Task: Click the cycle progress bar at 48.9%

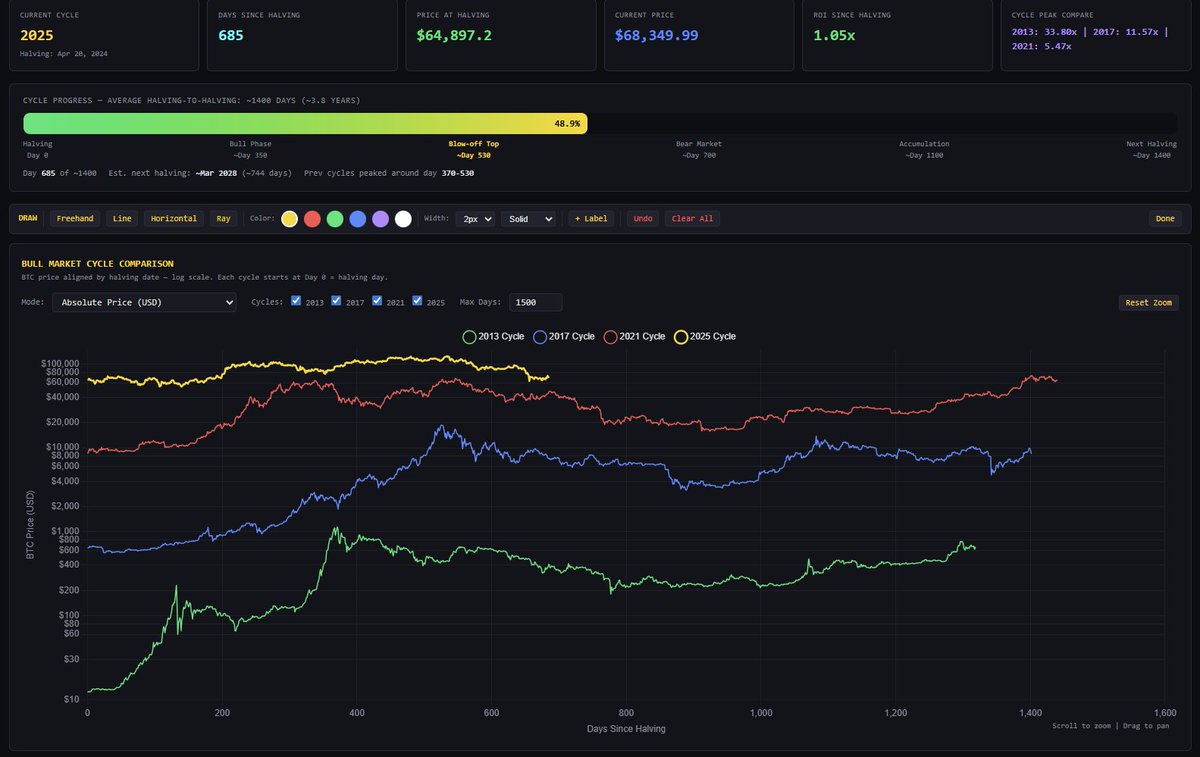Action: pyautogui.click(x=305, y=123)
